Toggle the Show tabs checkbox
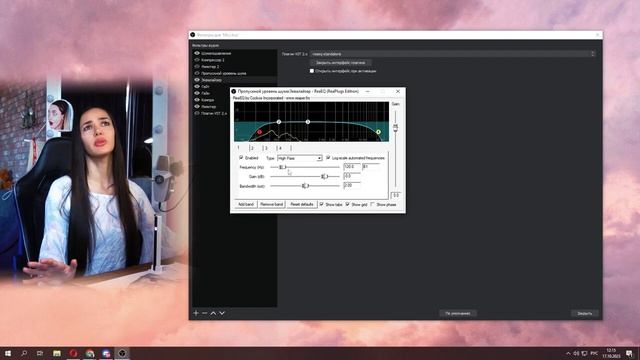 pos(322,204)
